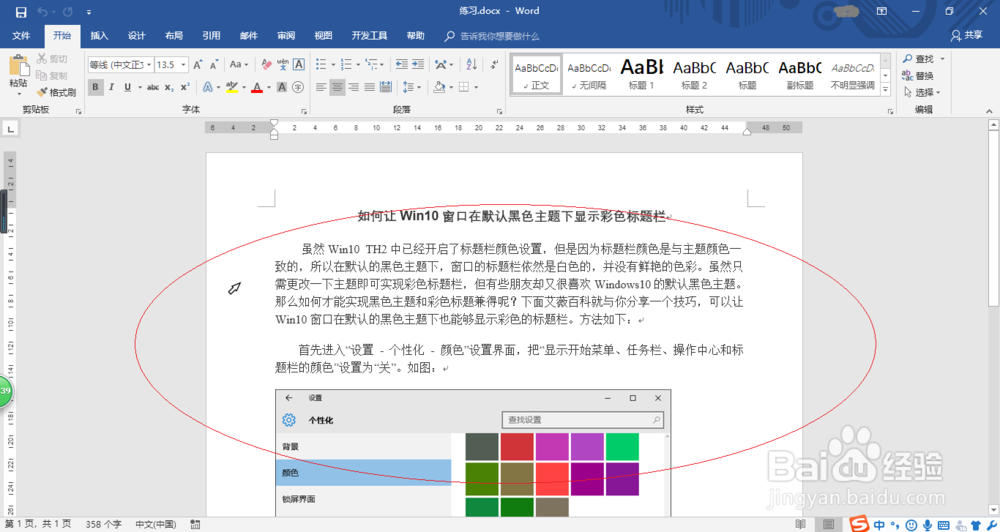The width and height of the screenshot is (1000, 532).
Task: Click the paragraph shading paint bucket
Action: (x=439, y=87)
